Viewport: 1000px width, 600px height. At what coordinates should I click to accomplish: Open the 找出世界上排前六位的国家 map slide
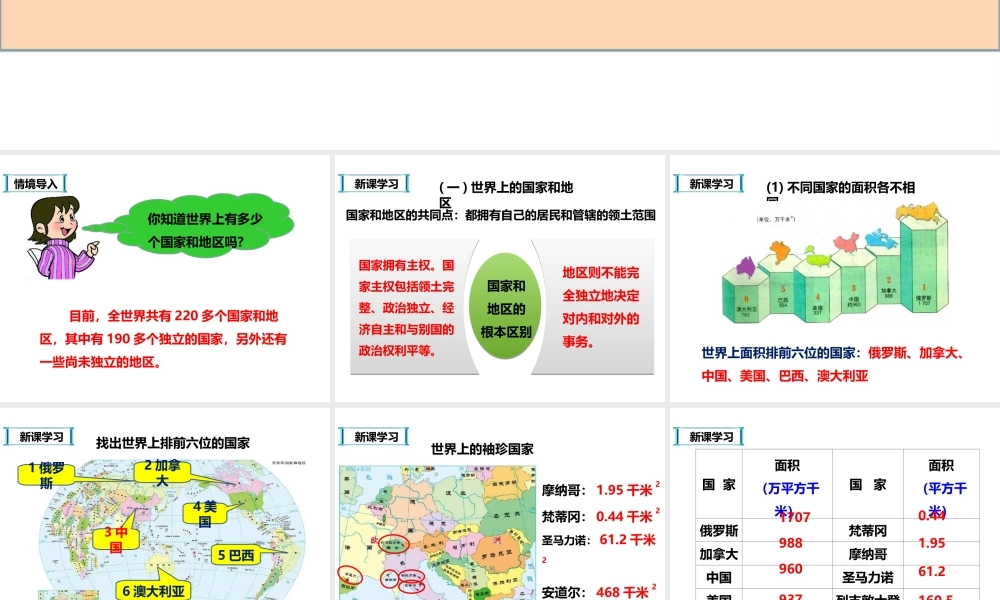(x=165, y=504)
